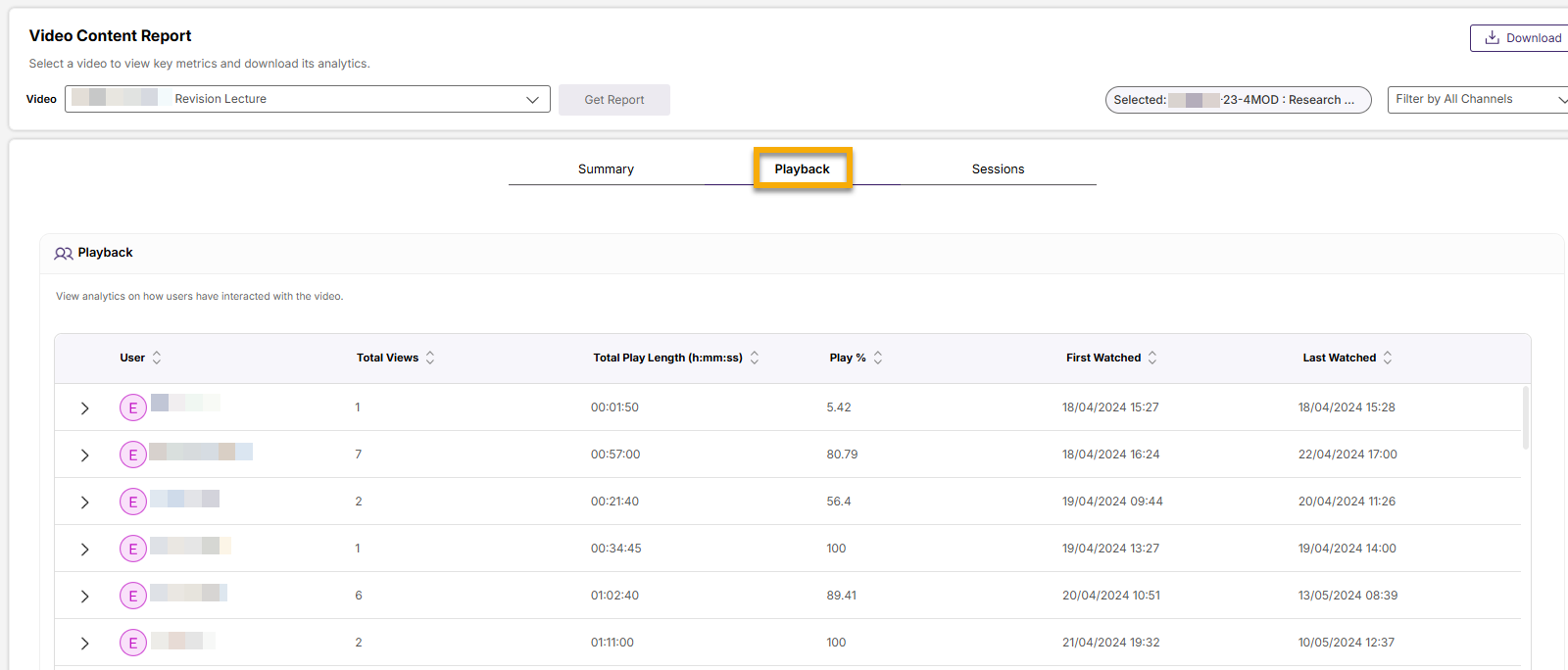Expand the row with 80.79 play percent

85,455
